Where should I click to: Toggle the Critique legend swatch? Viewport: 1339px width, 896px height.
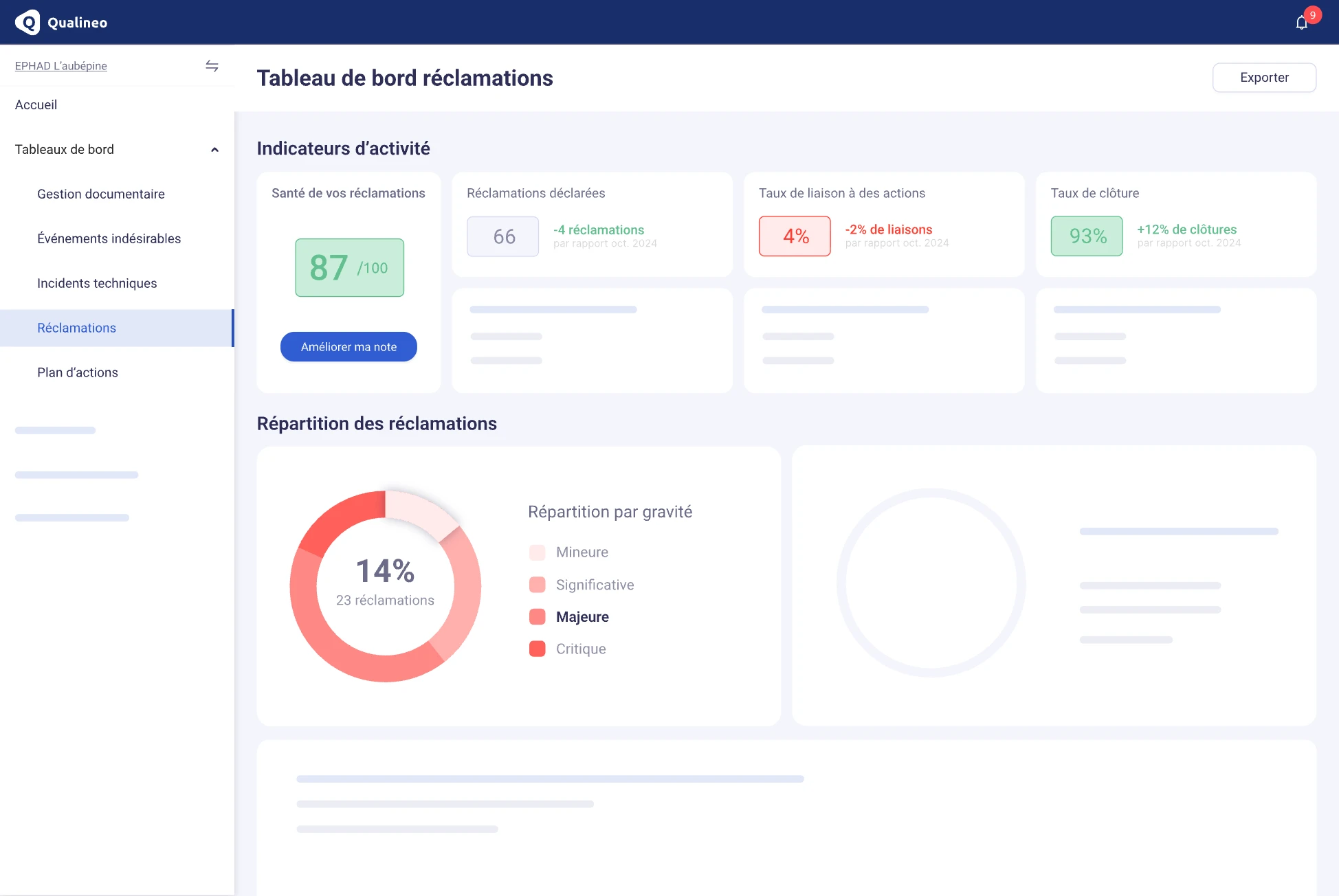(537, 649)
